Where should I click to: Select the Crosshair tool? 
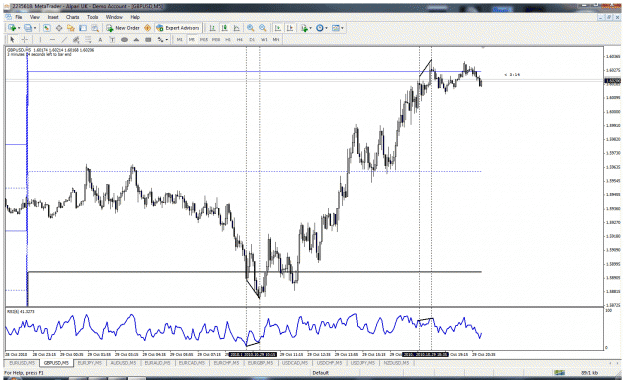pyautogui.click(x=24, y=39)
